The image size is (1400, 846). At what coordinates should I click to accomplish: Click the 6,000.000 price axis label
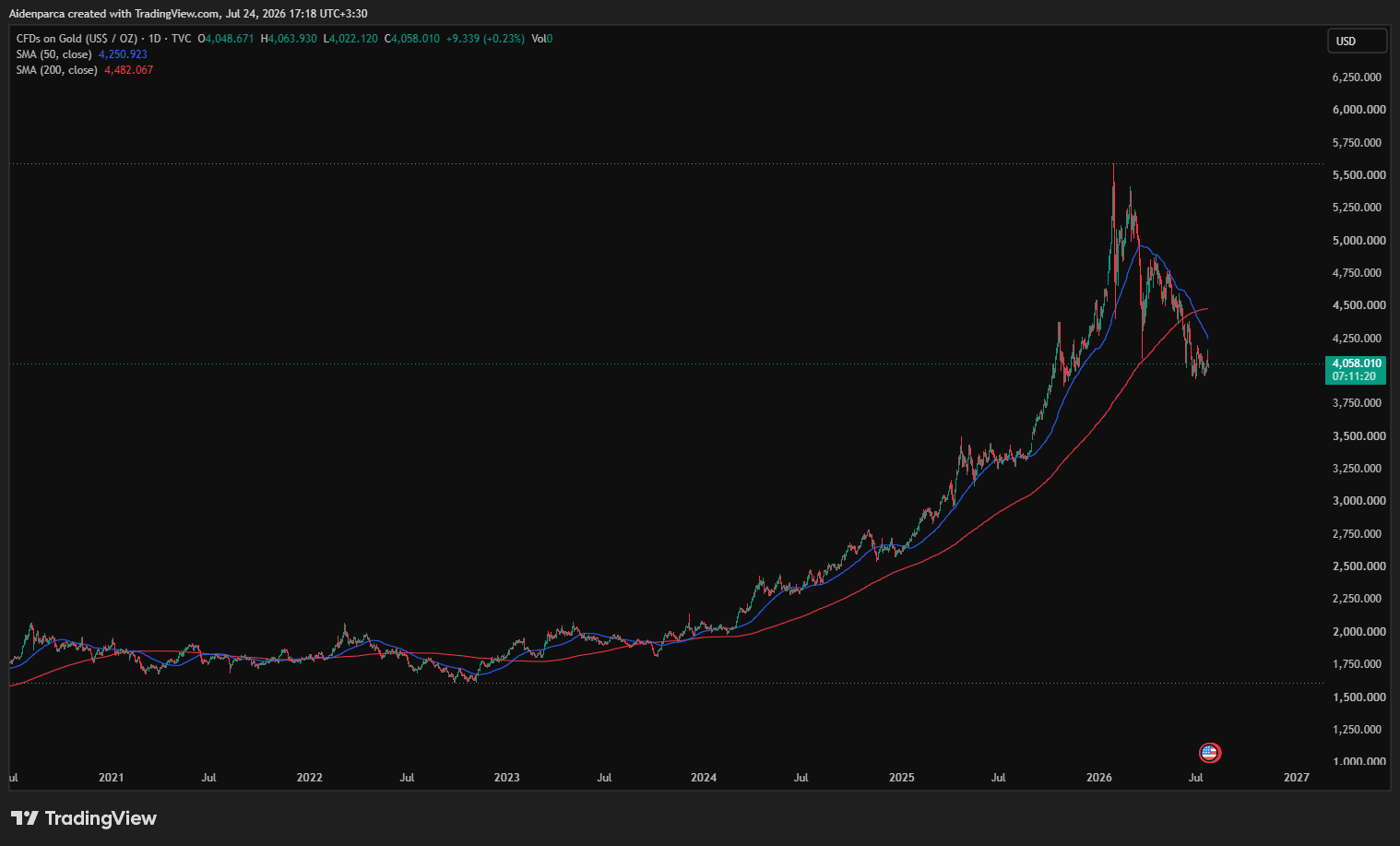coord(1358,110)
